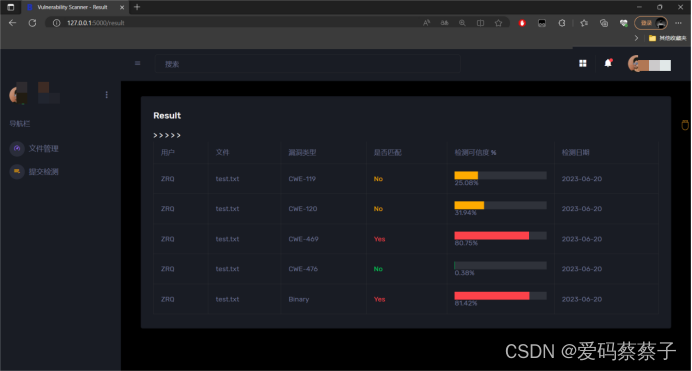Open the dark mask extension icon
This screenshot has width=692, height=371.
(x=542, y=23)
